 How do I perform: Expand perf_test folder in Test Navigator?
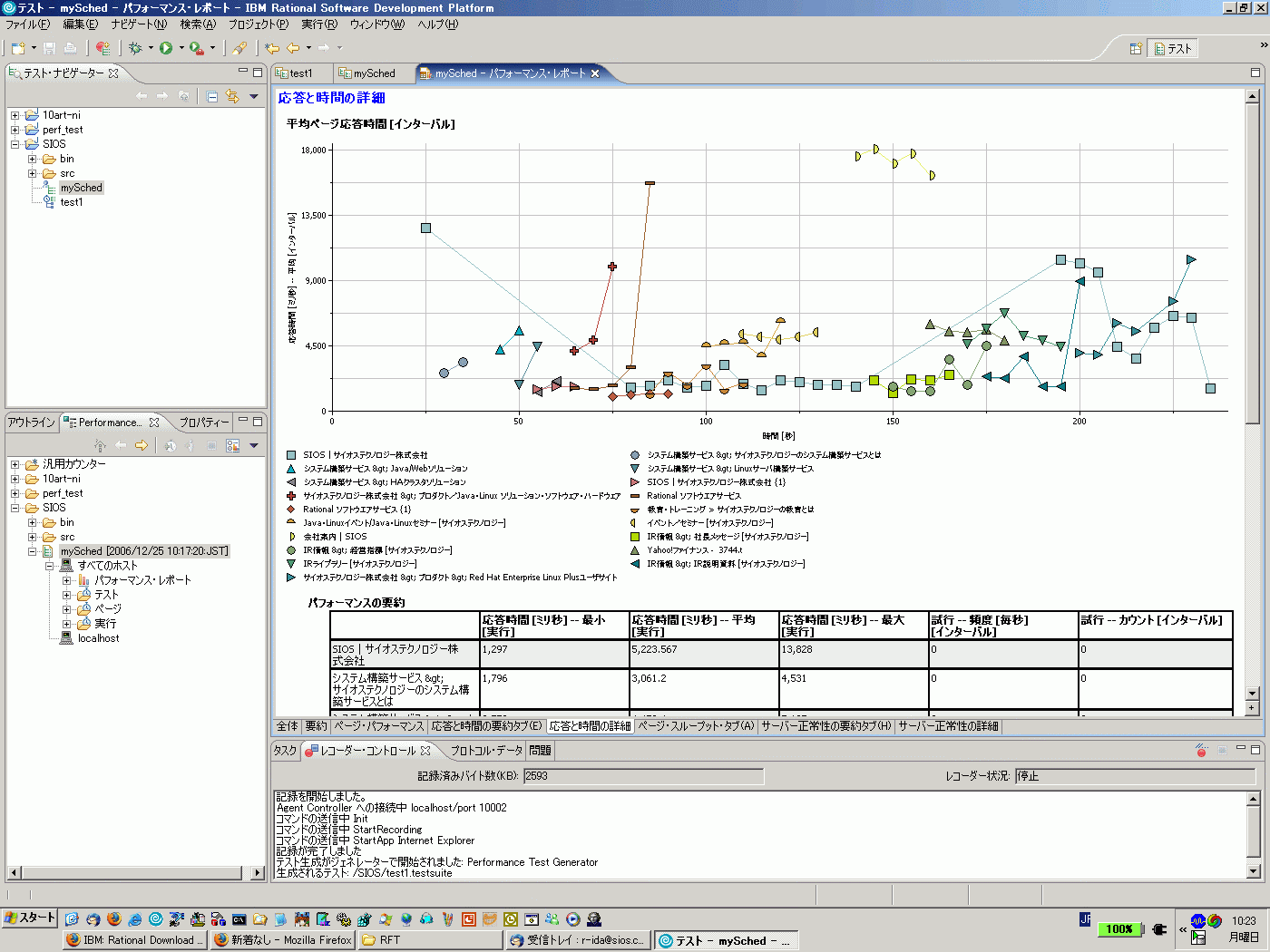tap(15, 130)
